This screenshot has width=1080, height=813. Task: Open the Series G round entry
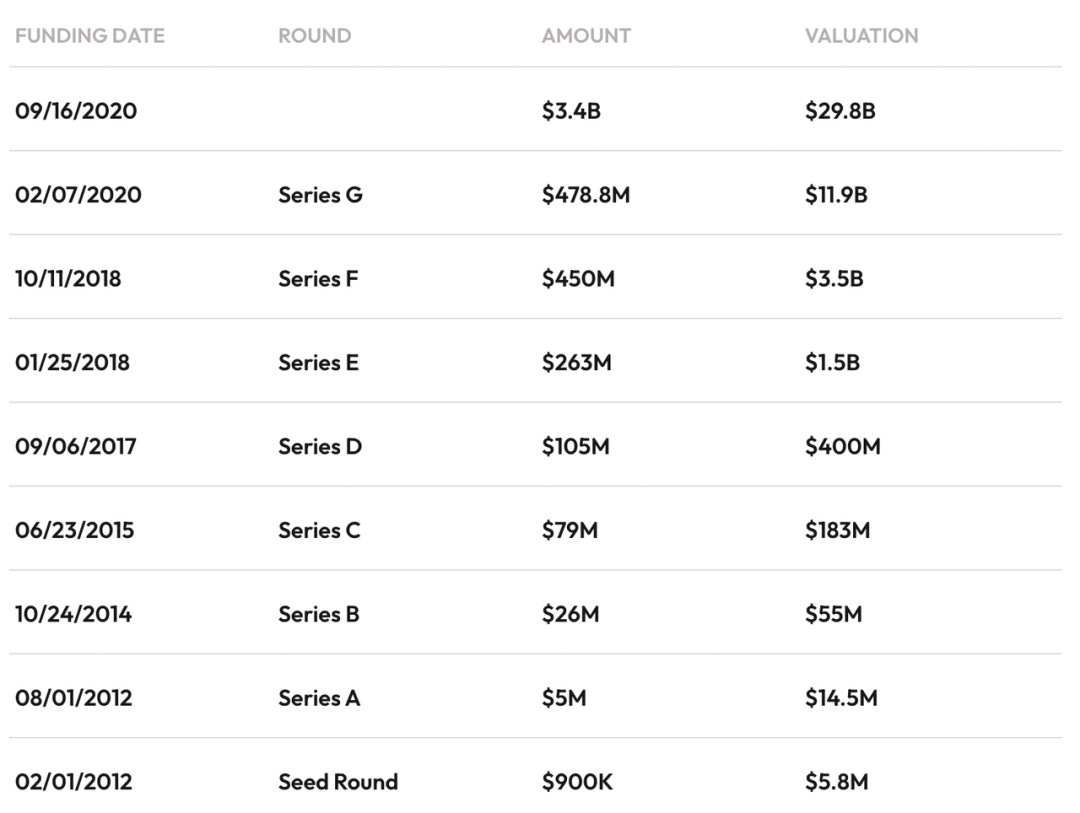click(320, 195)
